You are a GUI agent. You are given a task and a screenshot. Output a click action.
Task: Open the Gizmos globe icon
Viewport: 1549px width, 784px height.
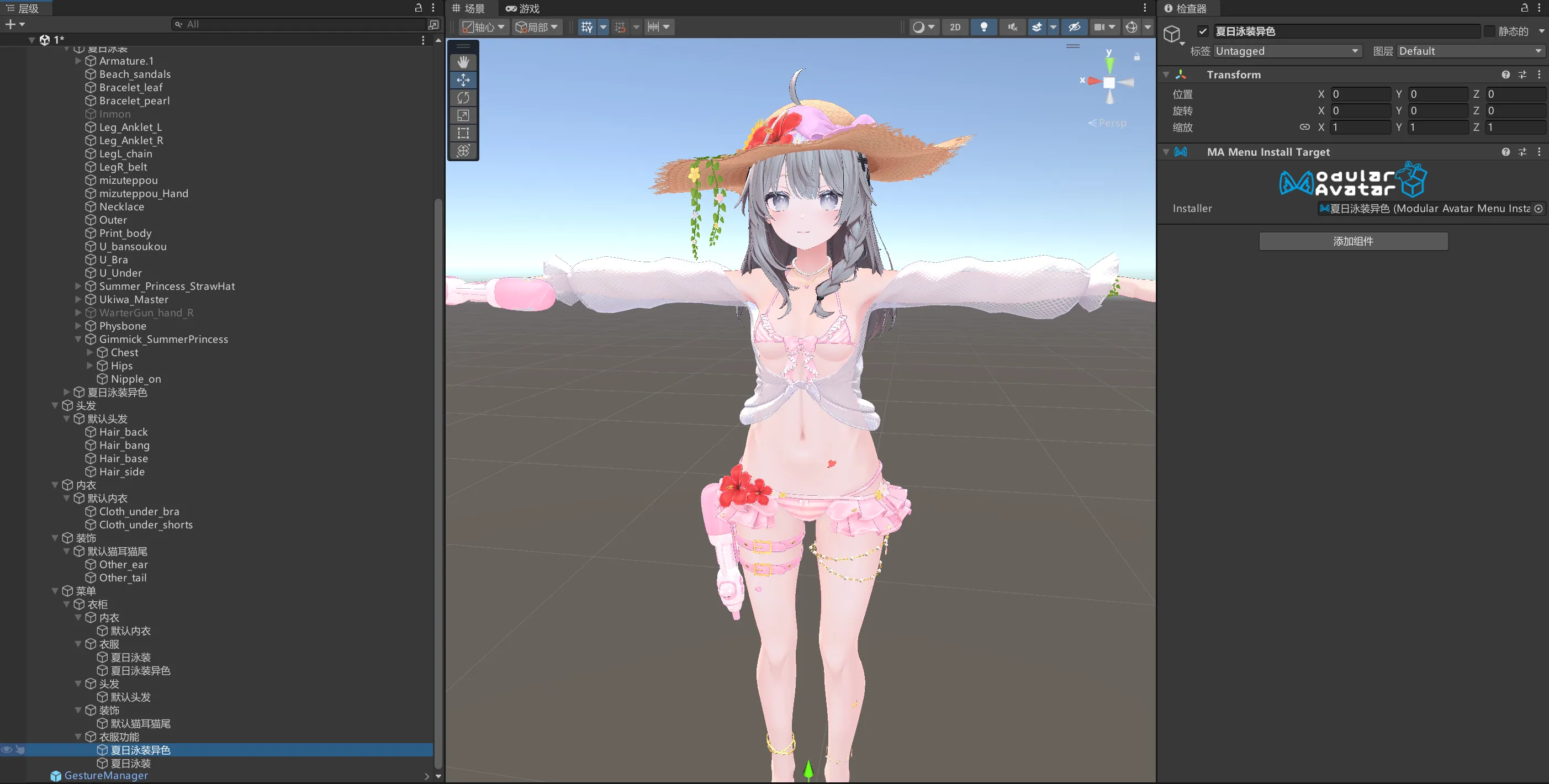coord(1131,27)
